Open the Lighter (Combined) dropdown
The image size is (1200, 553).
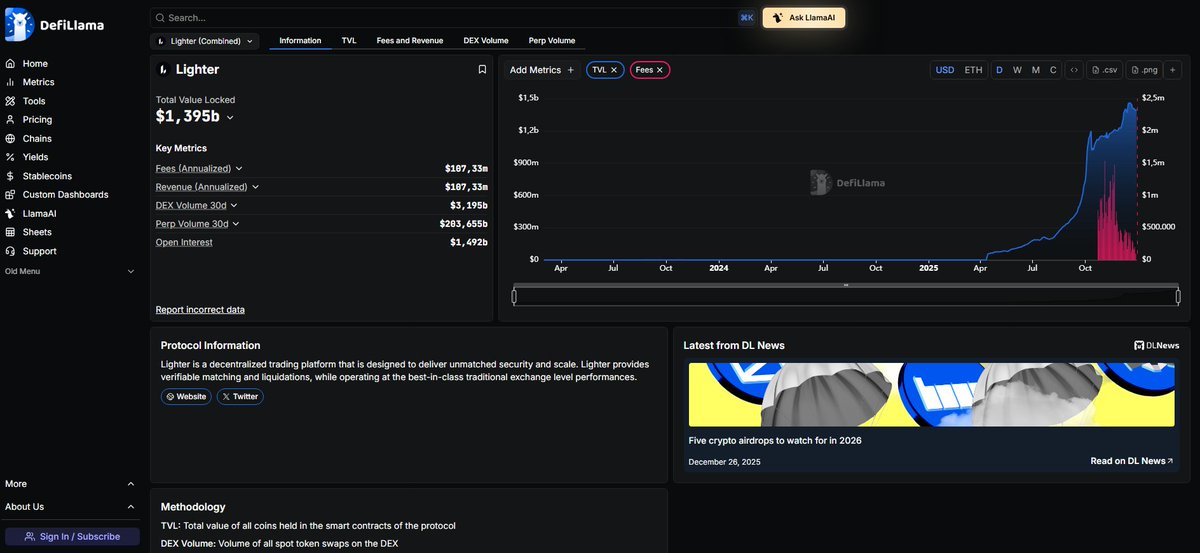coord(204,41)
